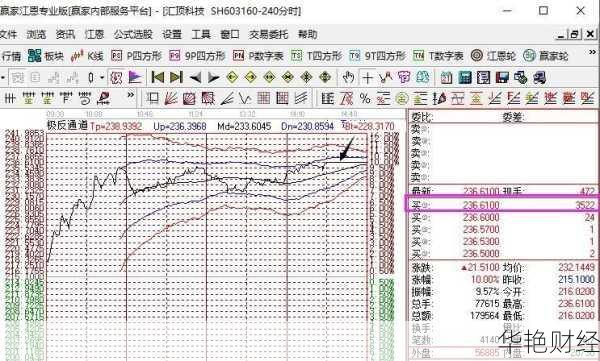
Task: Open the T数字表 time table
Action: 438,56
